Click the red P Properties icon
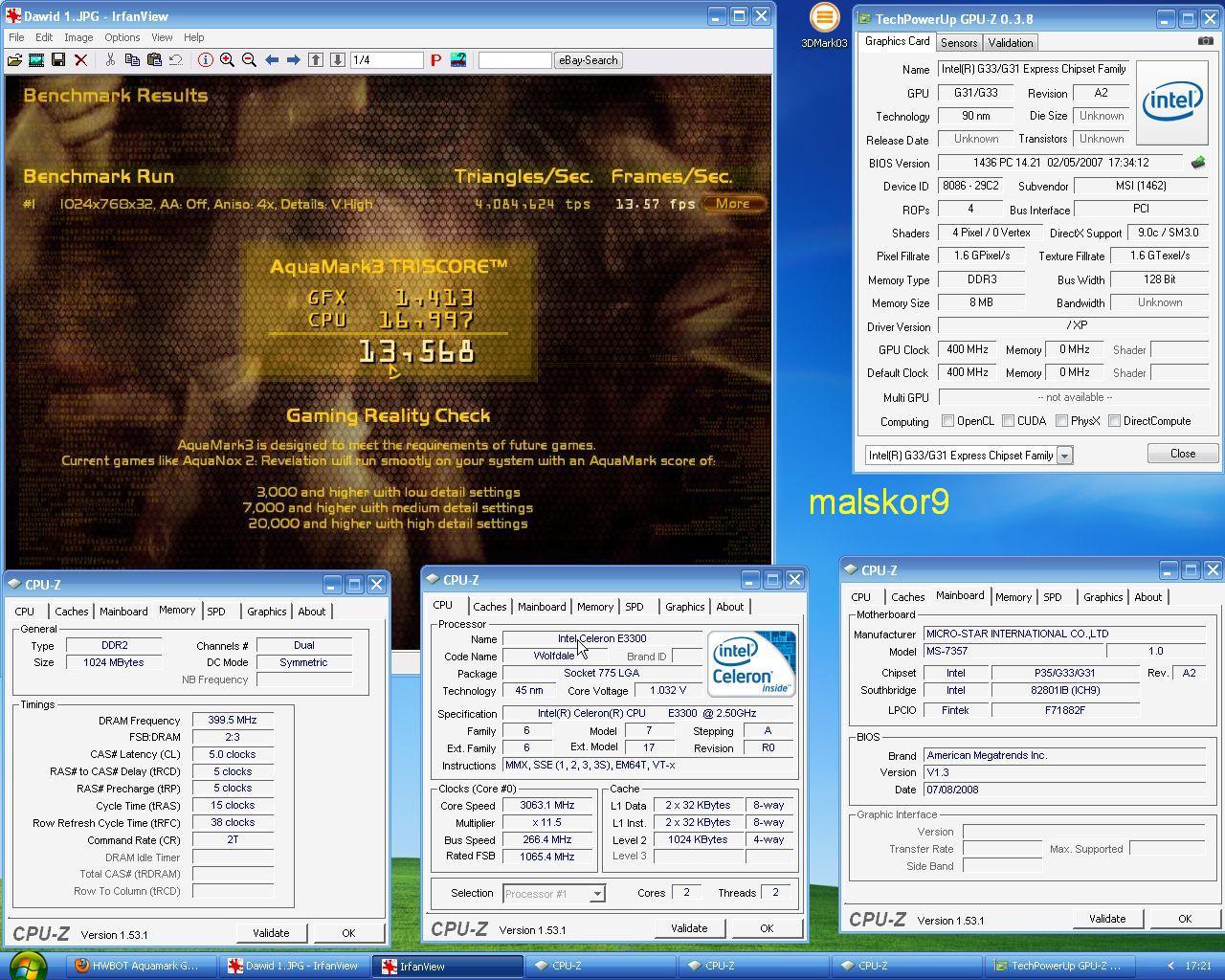 click(x=435, y=60)
